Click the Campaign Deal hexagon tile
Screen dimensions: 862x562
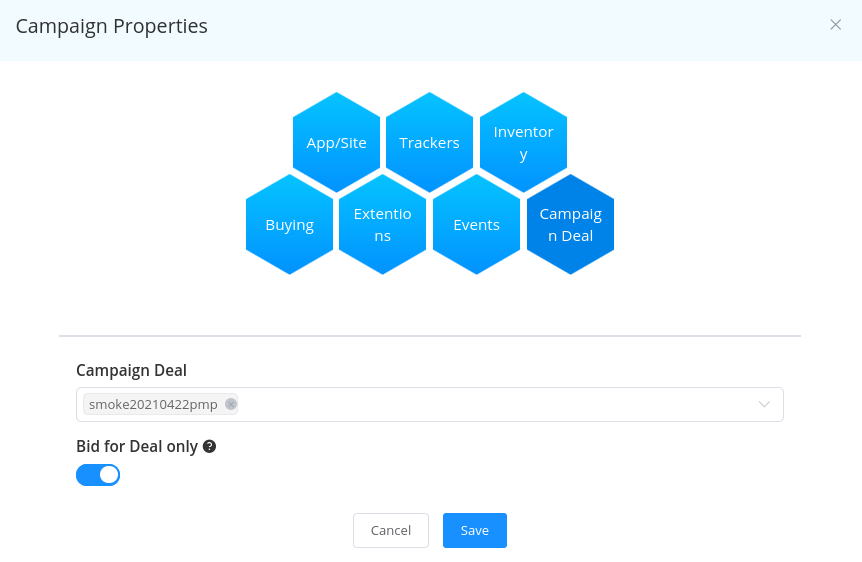pyautogui.click(x=571, y=224)
